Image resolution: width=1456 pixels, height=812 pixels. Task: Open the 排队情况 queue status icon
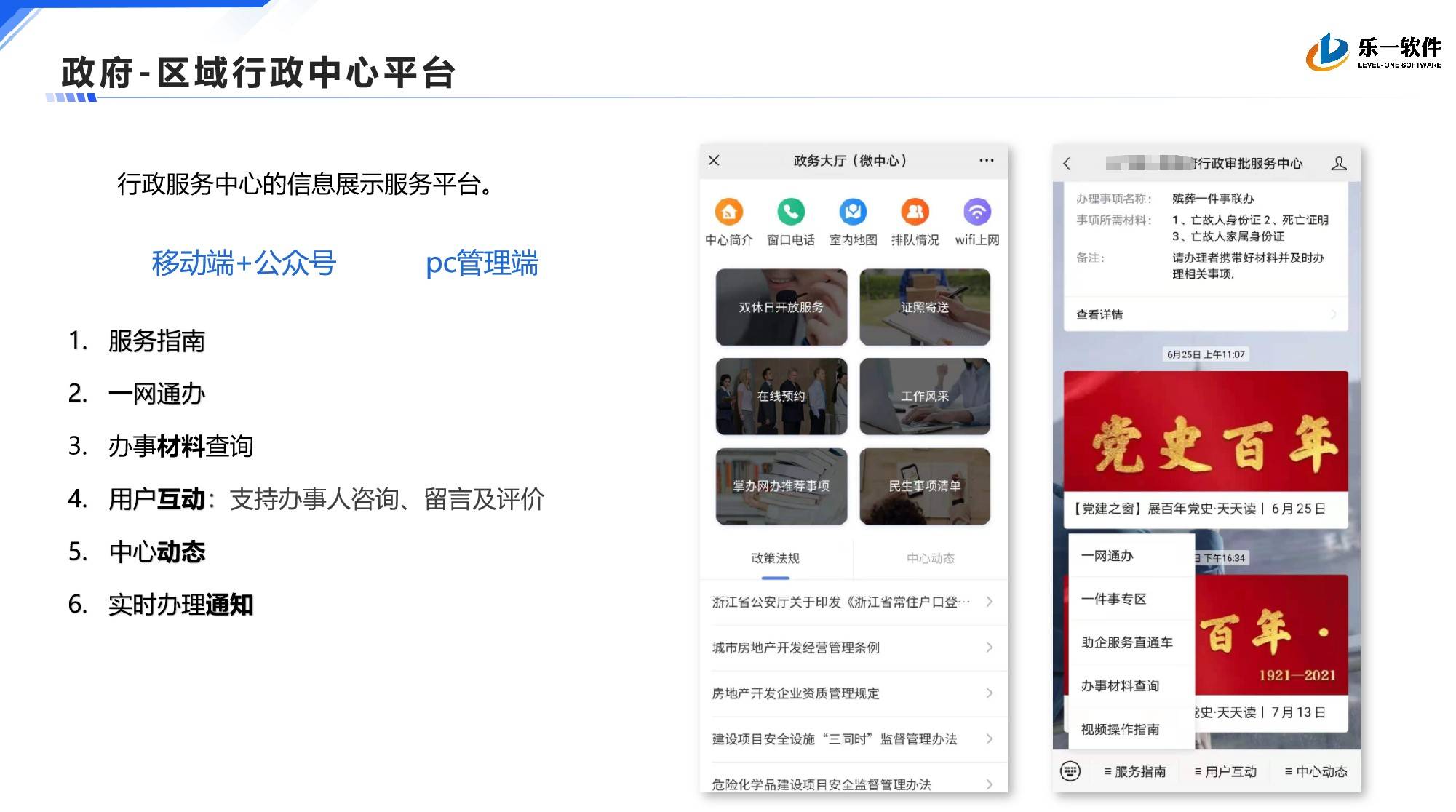[915, 212]
